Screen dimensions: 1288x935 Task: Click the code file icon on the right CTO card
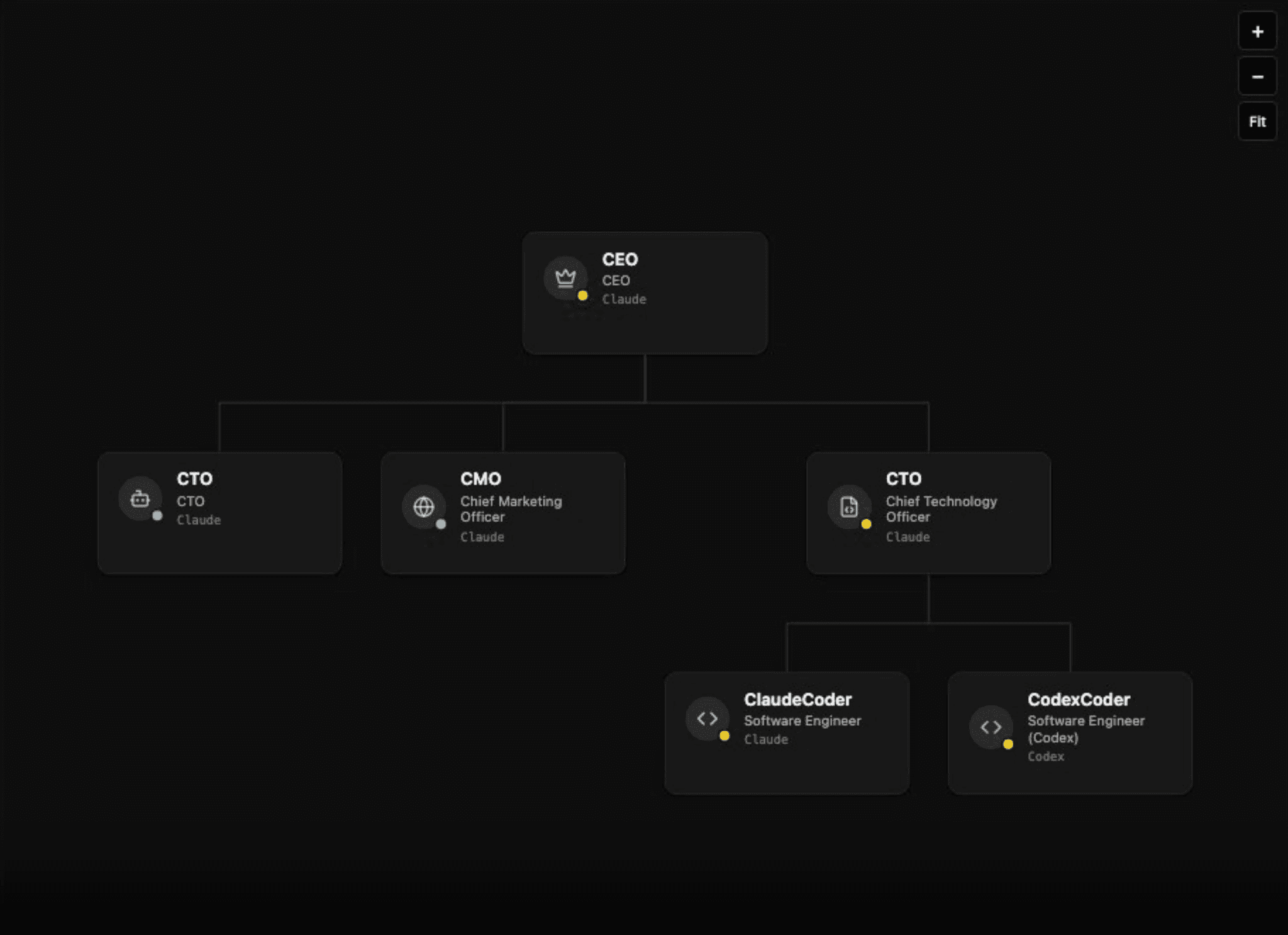[850, 506]
